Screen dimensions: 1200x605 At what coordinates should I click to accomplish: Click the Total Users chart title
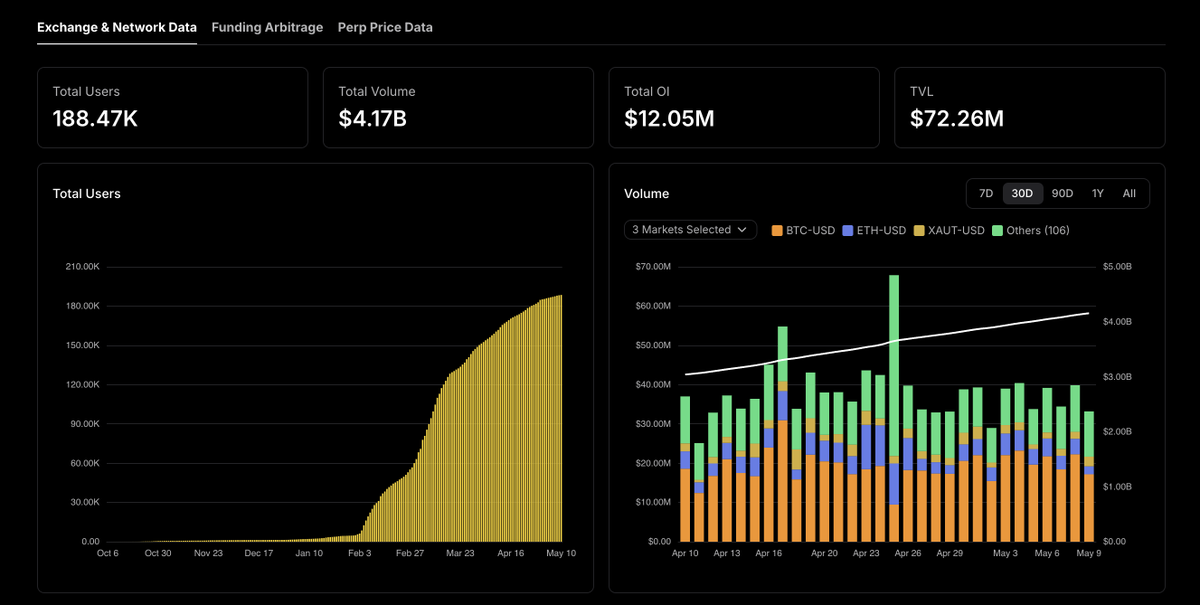pyautogui.click(x=87, y=194)
